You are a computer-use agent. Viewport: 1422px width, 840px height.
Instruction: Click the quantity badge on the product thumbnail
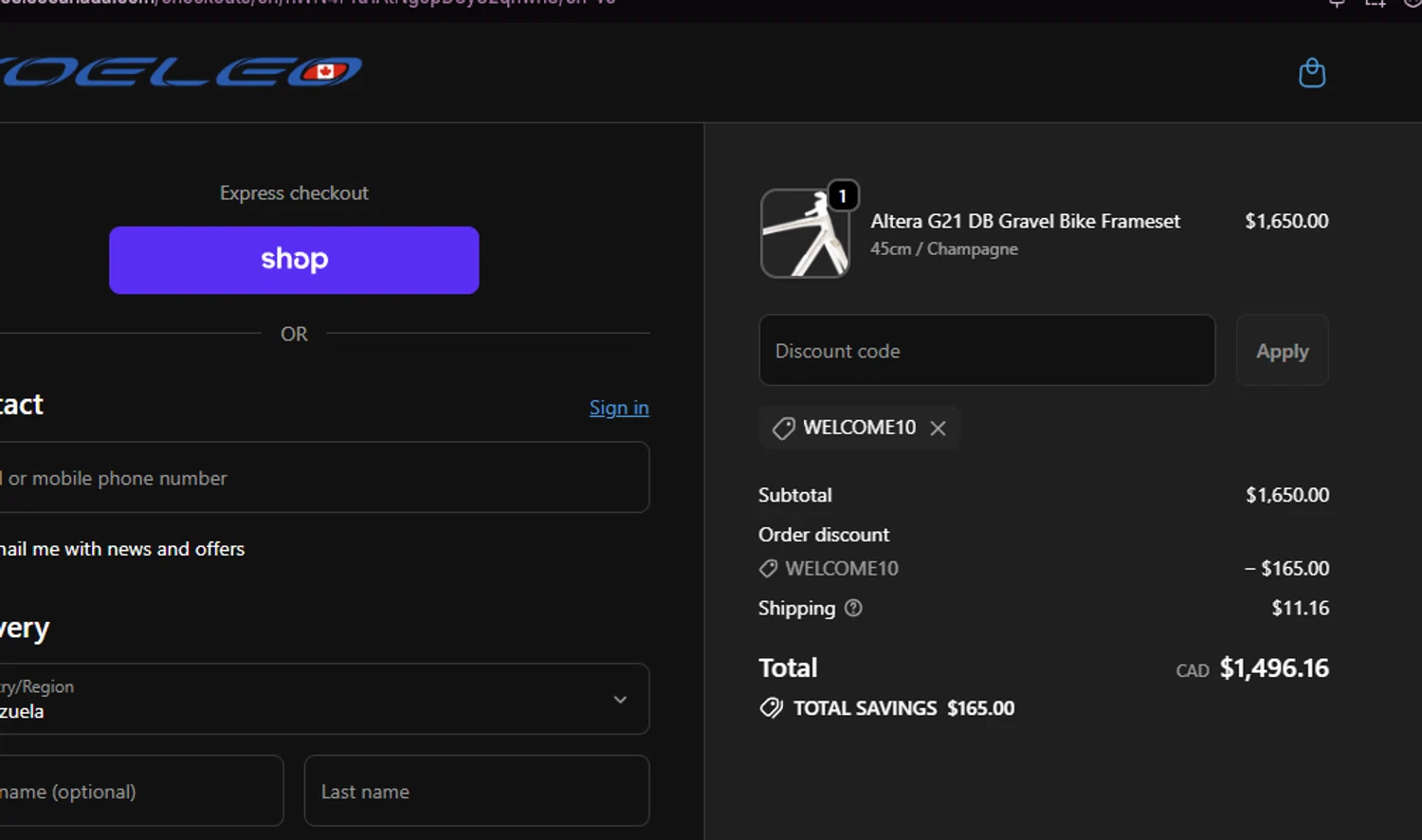point(842,196)
